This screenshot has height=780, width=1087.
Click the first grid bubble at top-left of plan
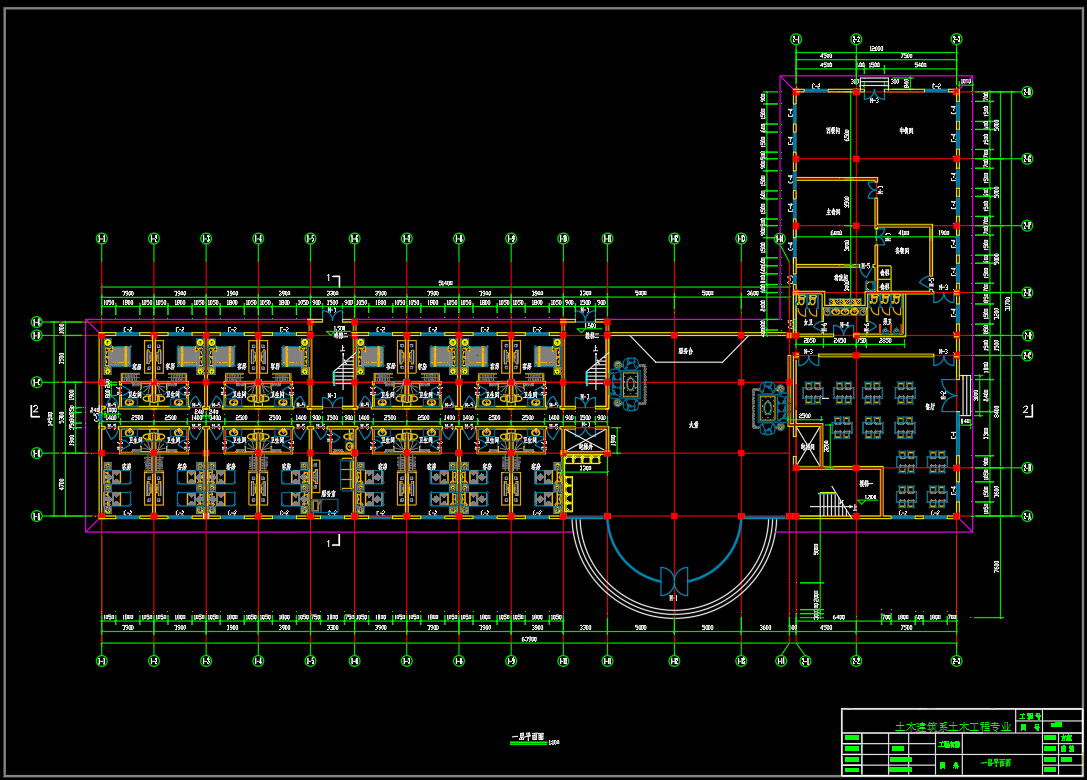[x=101, y=239]
